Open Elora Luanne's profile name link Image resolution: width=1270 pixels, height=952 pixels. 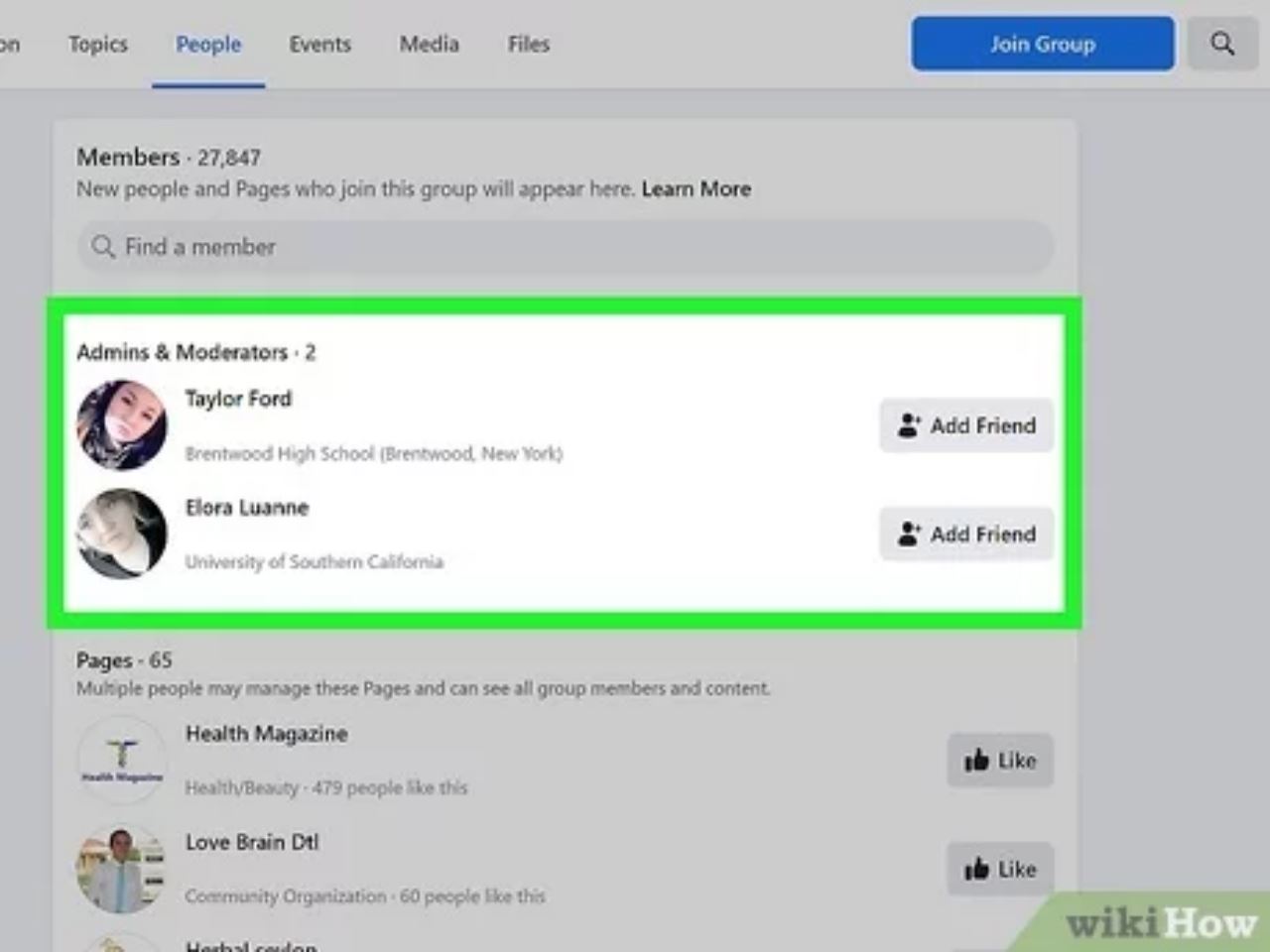[x=247, y=508]
